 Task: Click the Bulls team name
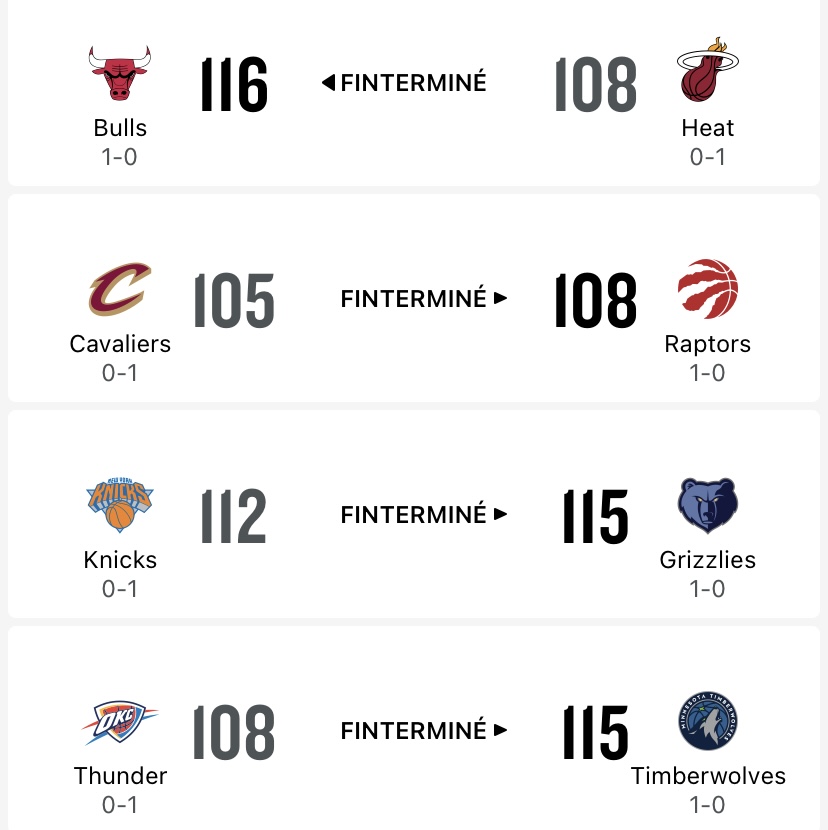coord(120,128)
